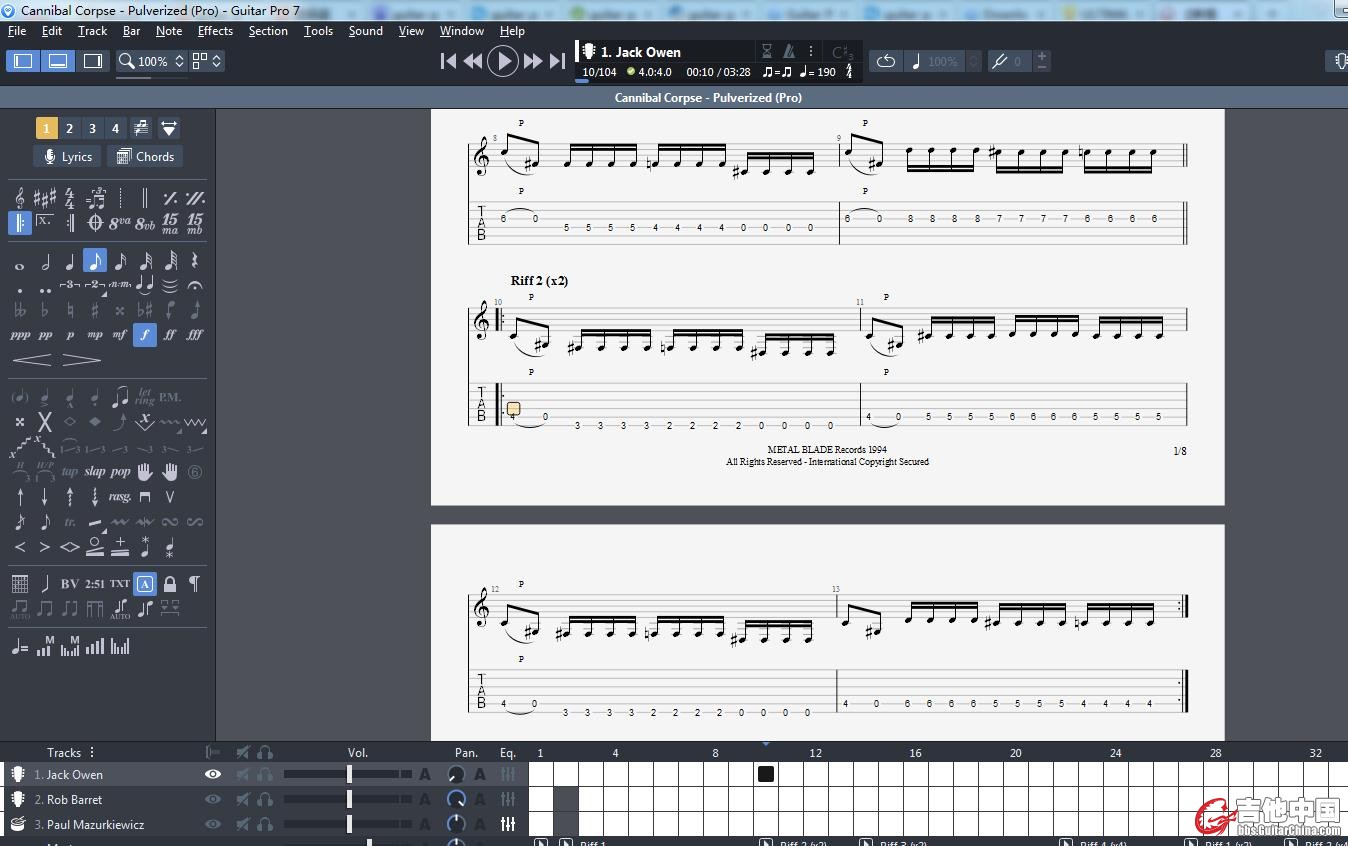Enable the loop playback icon
1348x846 pixels.
[885, 61]
